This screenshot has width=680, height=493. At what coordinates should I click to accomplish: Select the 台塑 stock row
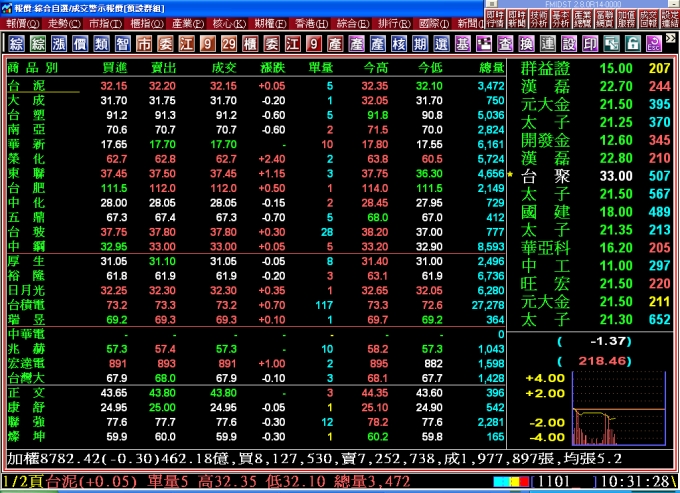(x=256, y=115)
